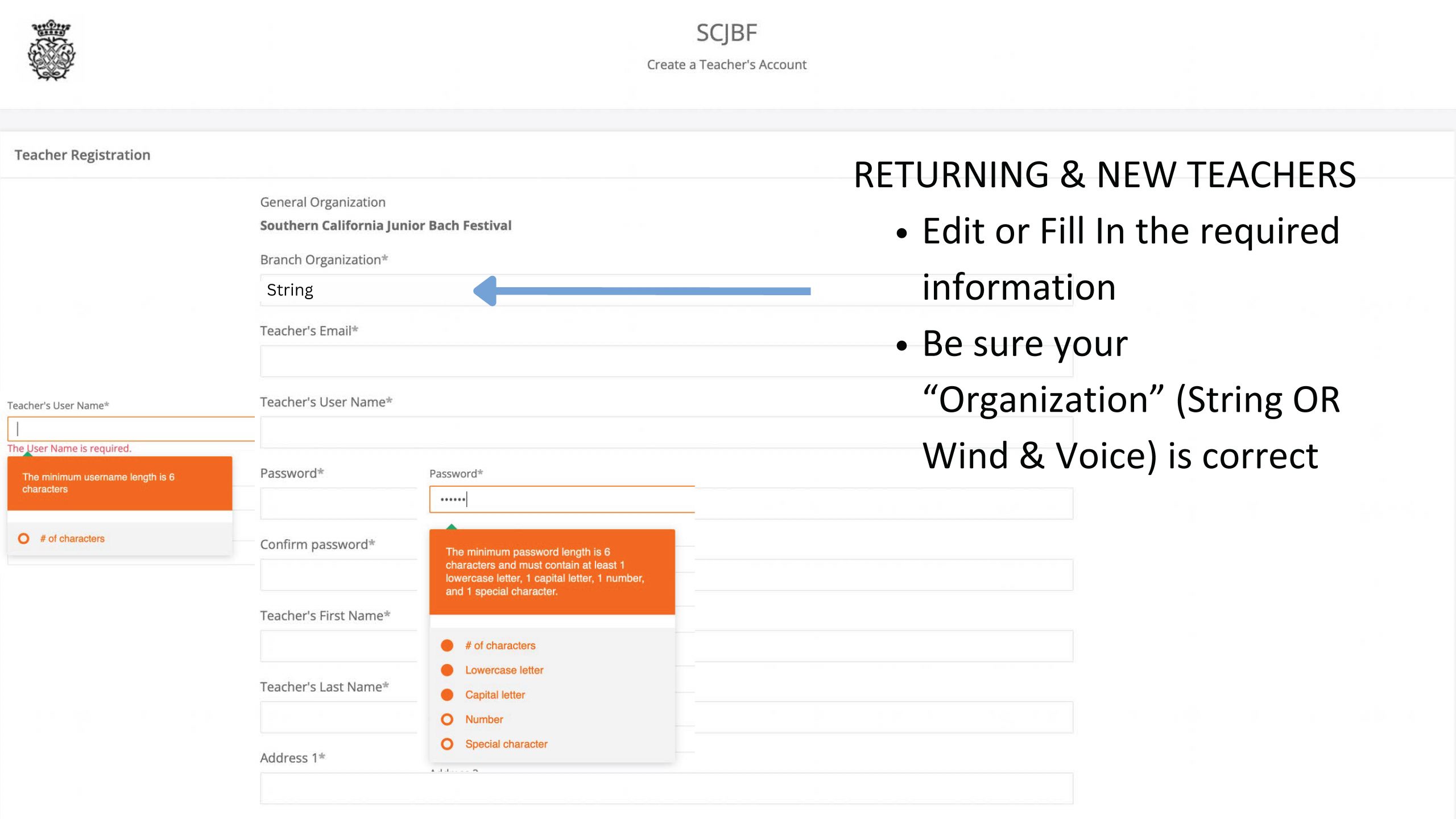Click the 'Lowercase letter' requirement indicator
The width and height of the screenshot is (1456, 819).
(447, 670)
